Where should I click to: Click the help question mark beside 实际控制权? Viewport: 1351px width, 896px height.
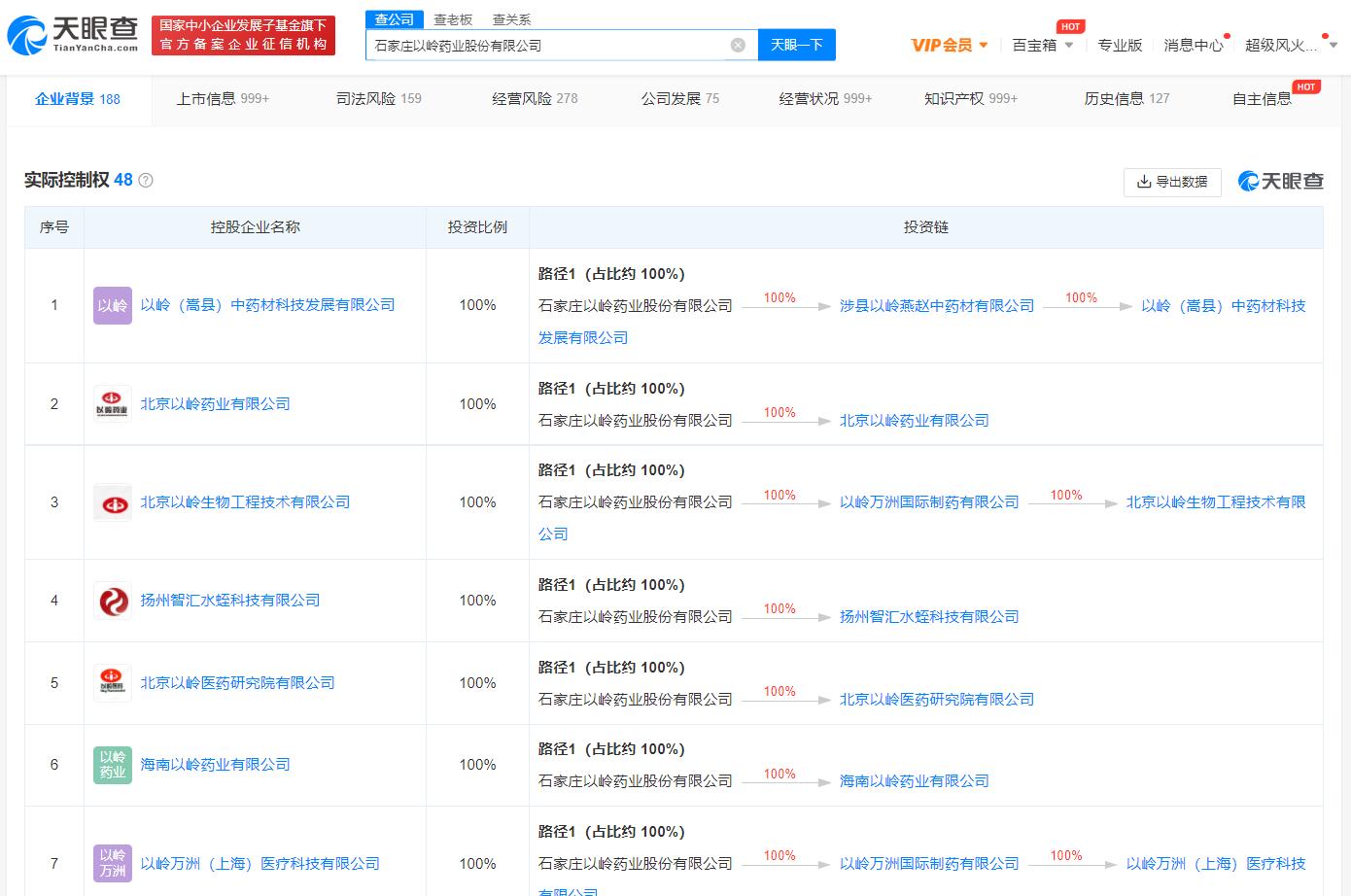(146, 181)
